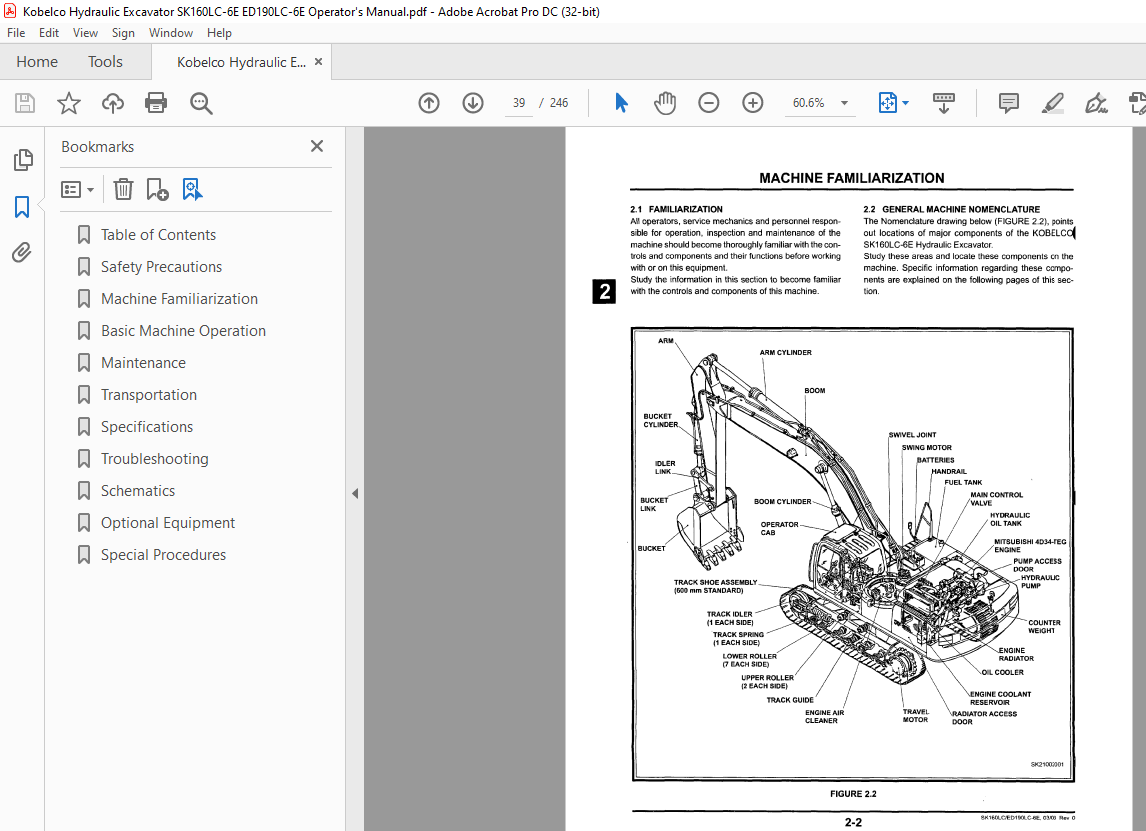Open the Sign menu

point(124,33)
